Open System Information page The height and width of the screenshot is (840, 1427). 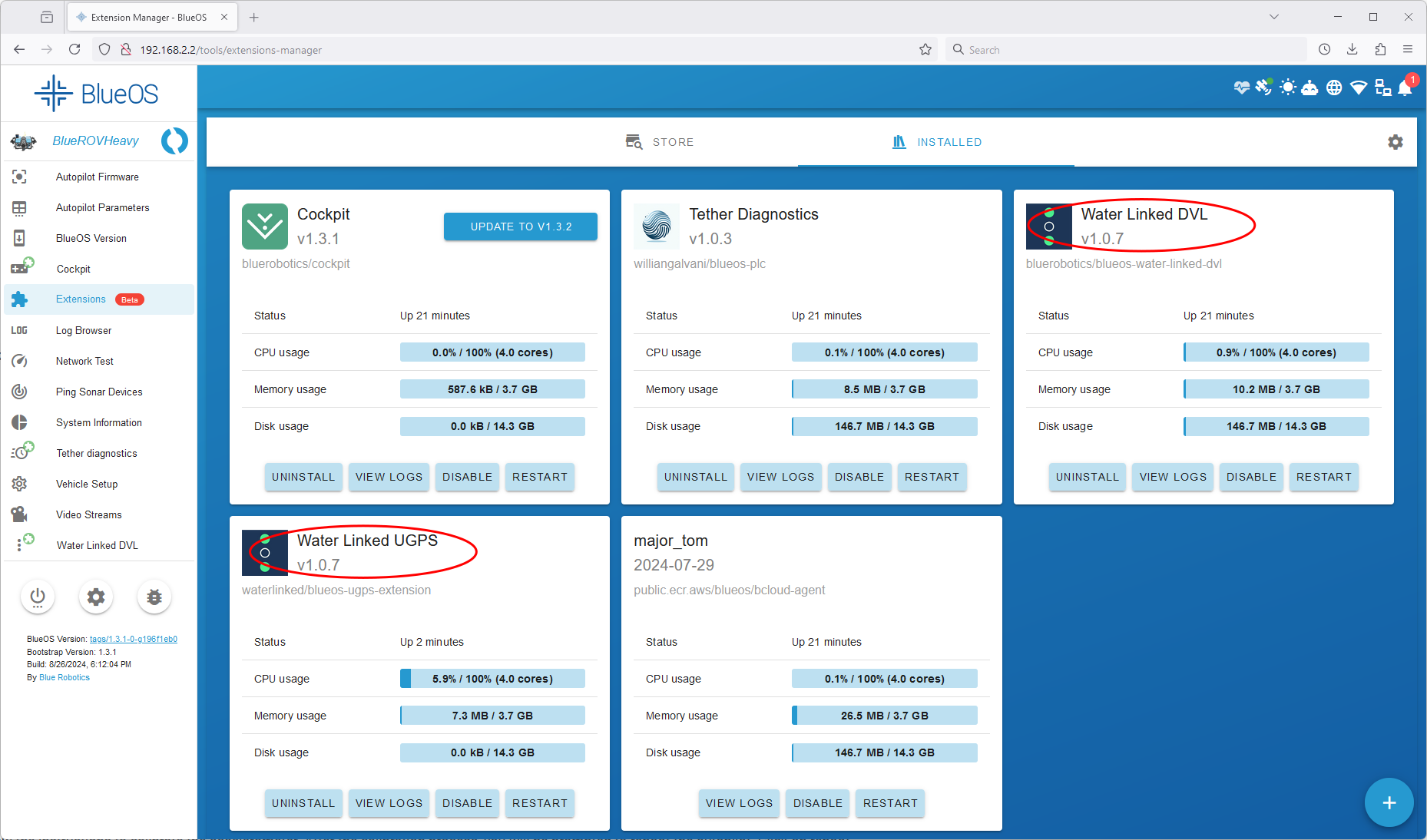tap(99, 422)
